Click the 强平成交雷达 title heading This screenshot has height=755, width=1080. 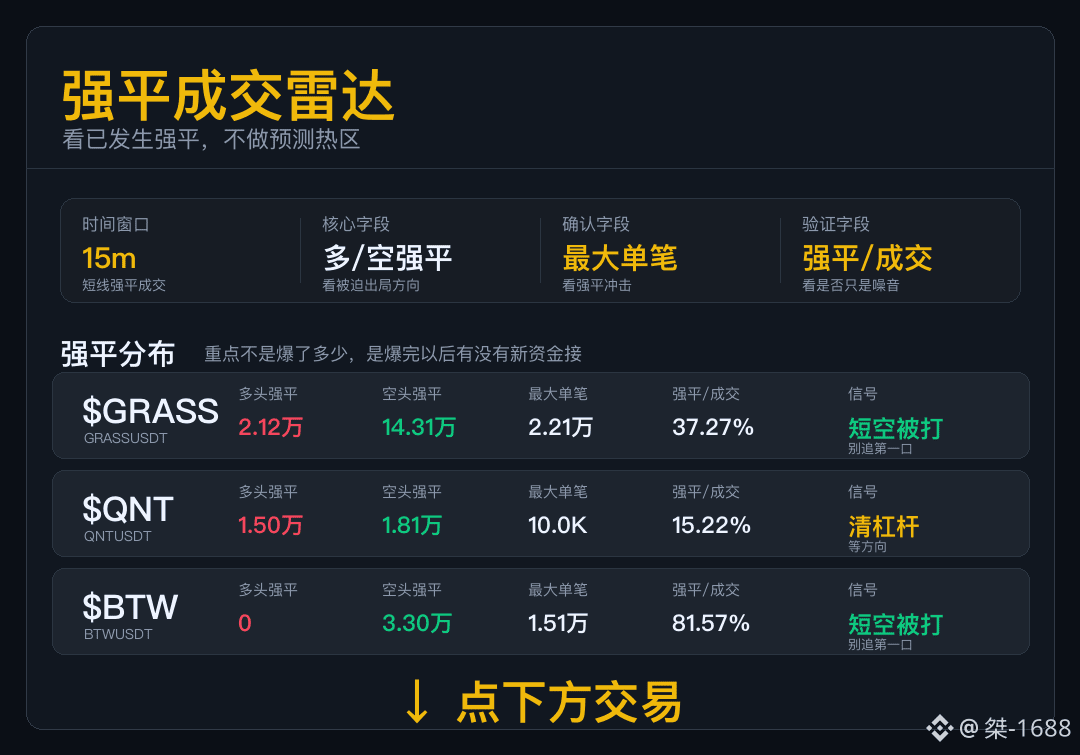tap(228, 96)
